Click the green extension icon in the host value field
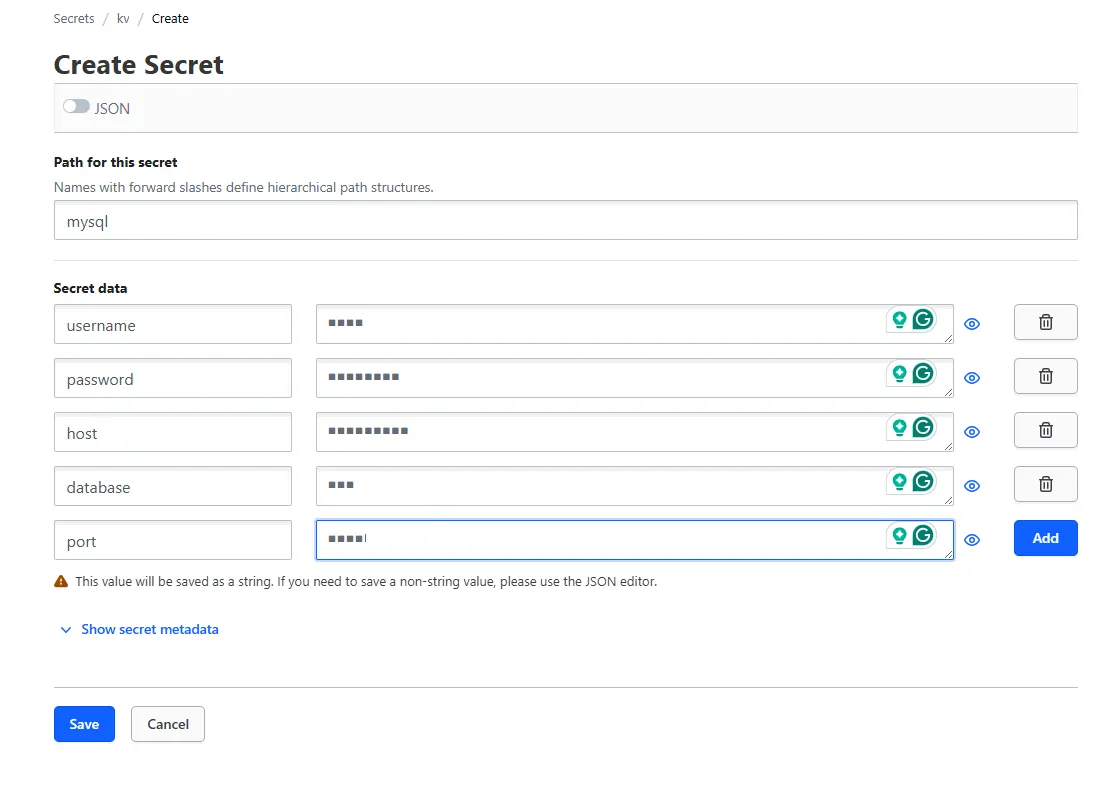This screenshot has width=1116, height=805. 900,427
